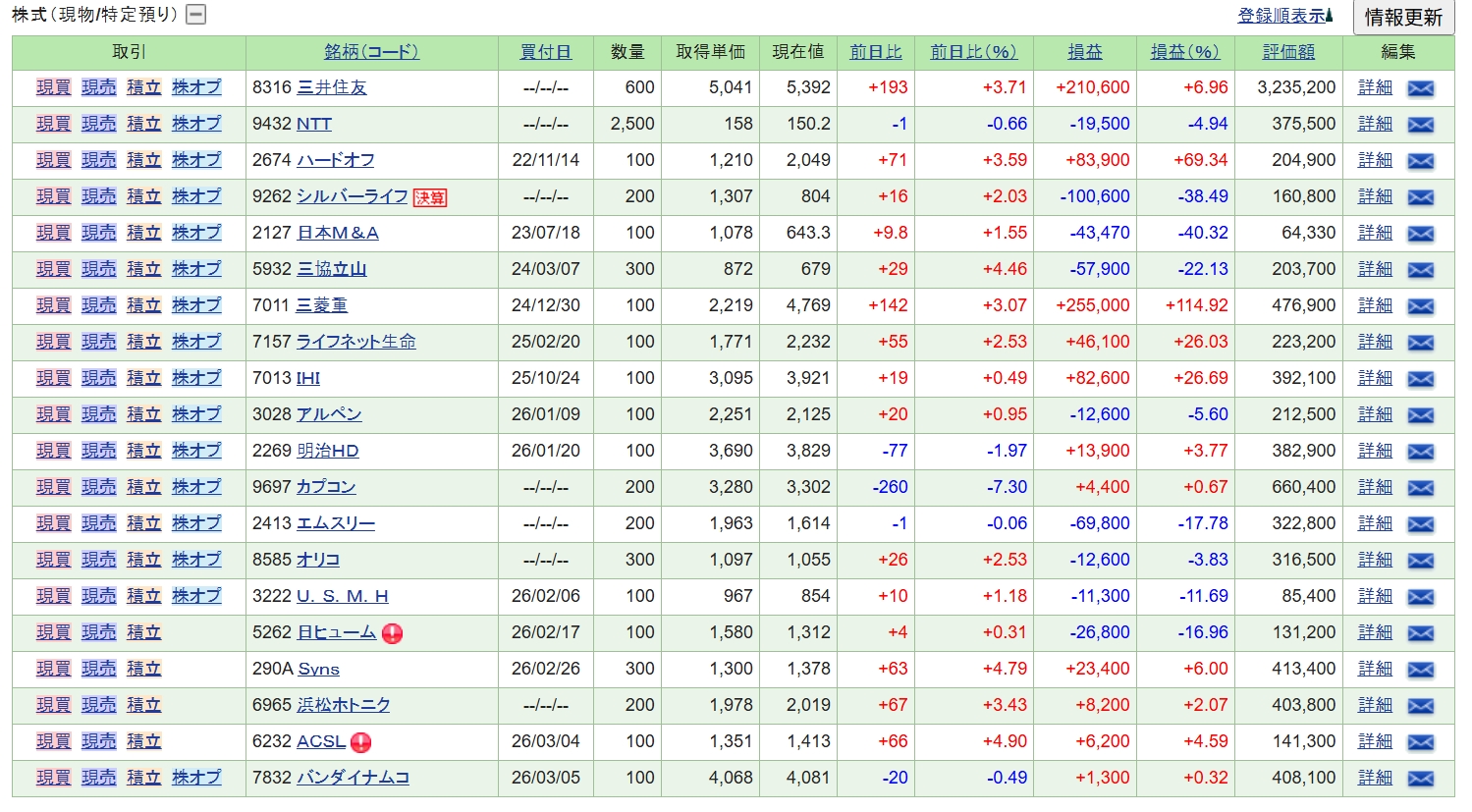Click 現買 for ハードオフ
The height and width of the screenshot is (812, 1472).
click(53, 160)
